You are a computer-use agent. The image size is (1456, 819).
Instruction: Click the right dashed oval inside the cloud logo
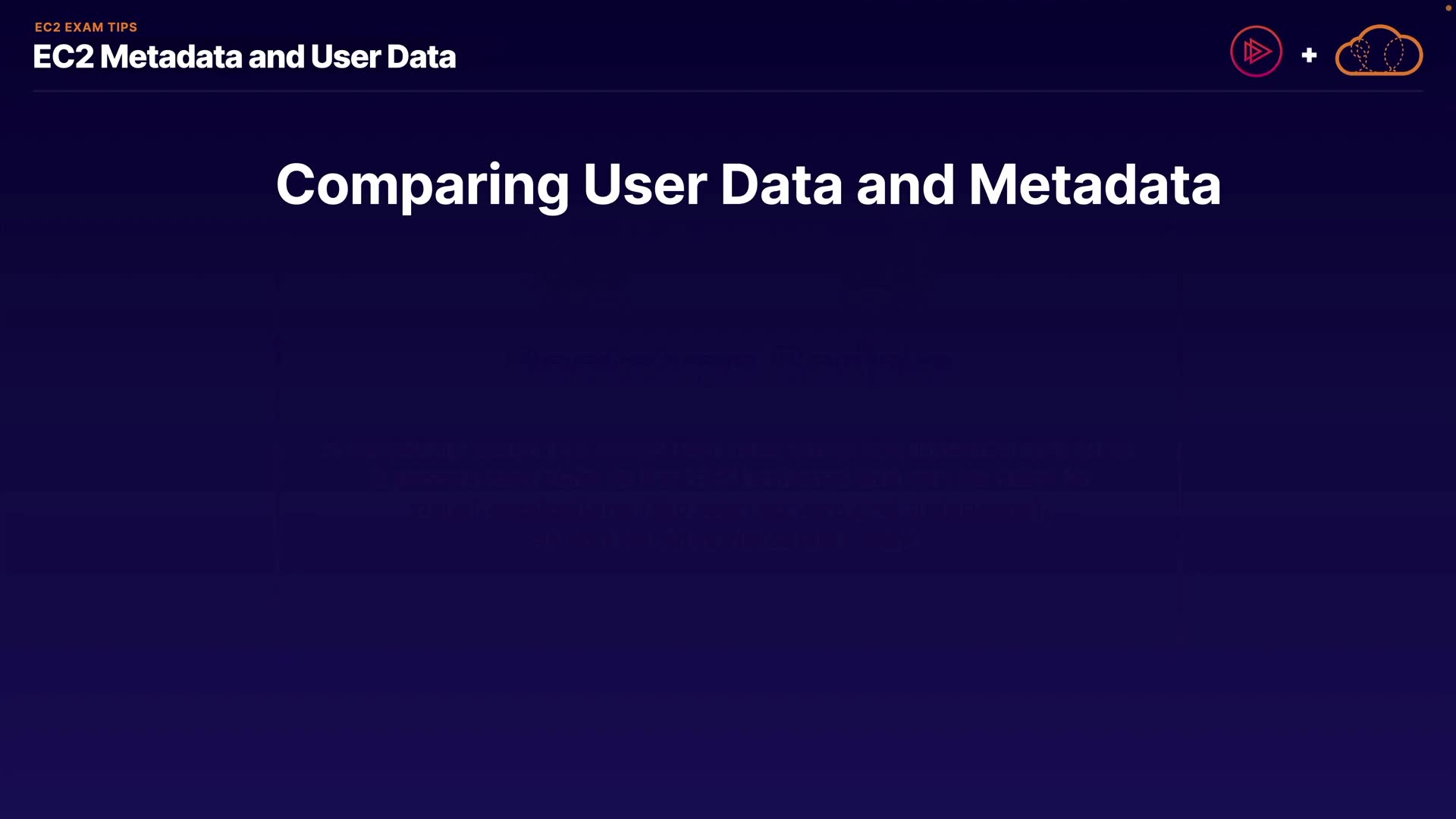coord(1394,55)
